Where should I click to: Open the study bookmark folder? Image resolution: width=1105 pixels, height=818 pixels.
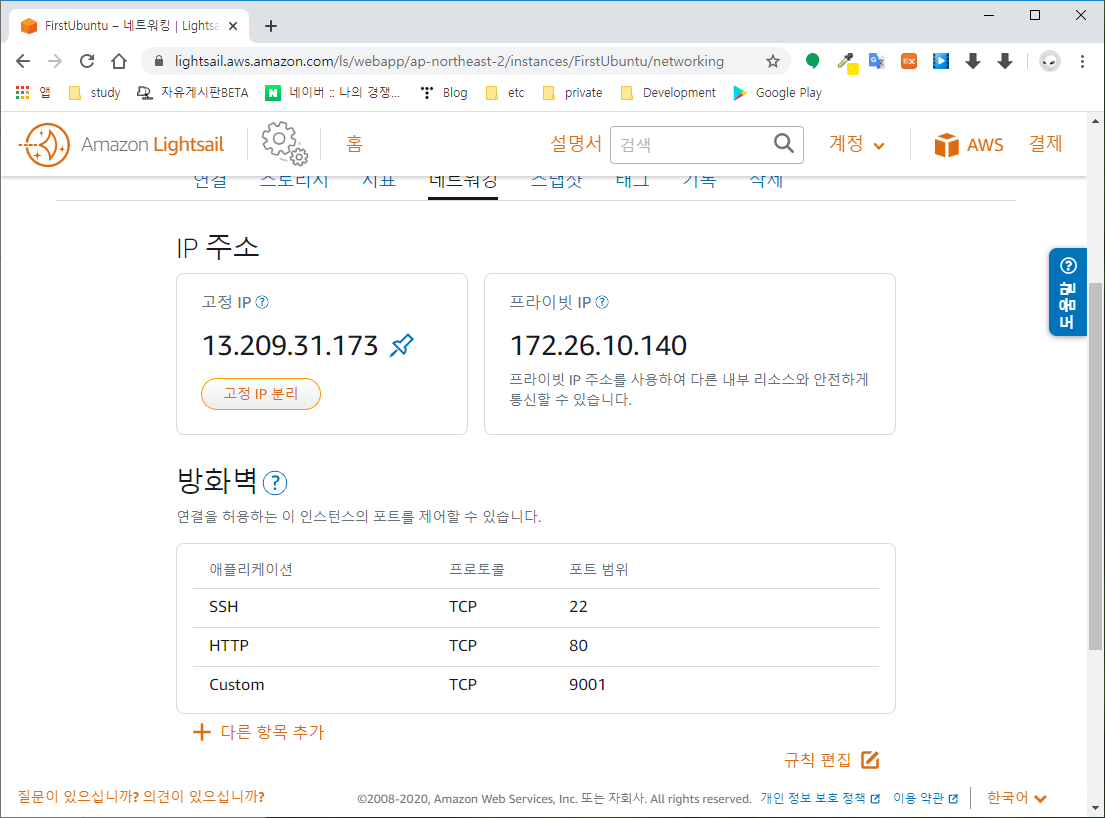coord(94,92)
